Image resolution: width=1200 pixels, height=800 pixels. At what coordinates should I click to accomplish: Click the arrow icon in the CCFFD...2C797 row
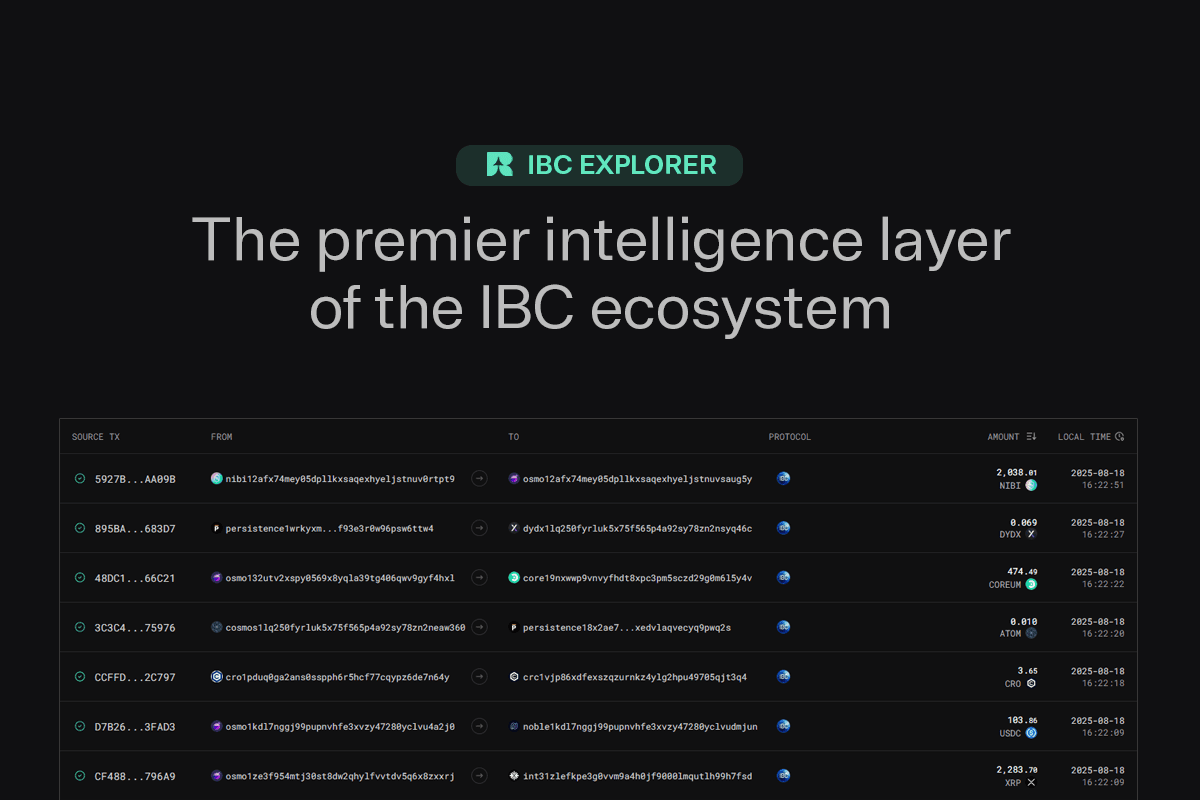(479, 677)
